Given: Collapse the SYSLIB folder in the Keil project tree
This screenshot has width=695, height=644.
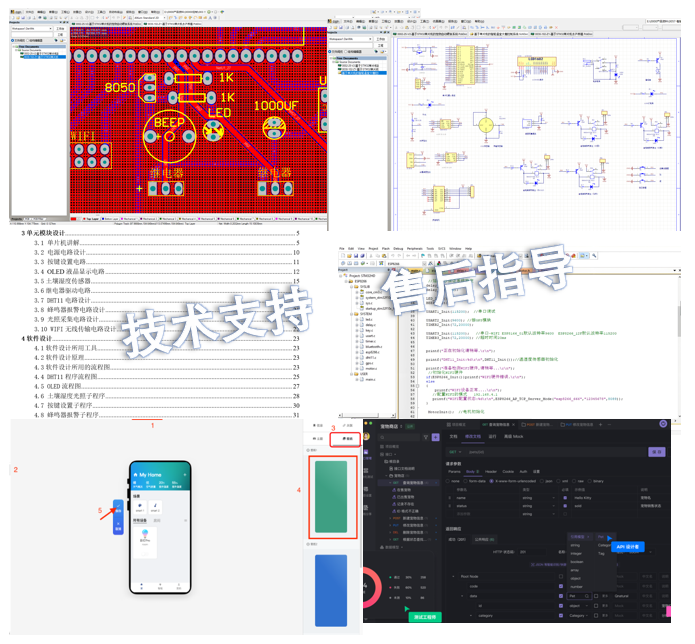Looking at the screenshot, I should pyautogui.click(x=352, y=286).
